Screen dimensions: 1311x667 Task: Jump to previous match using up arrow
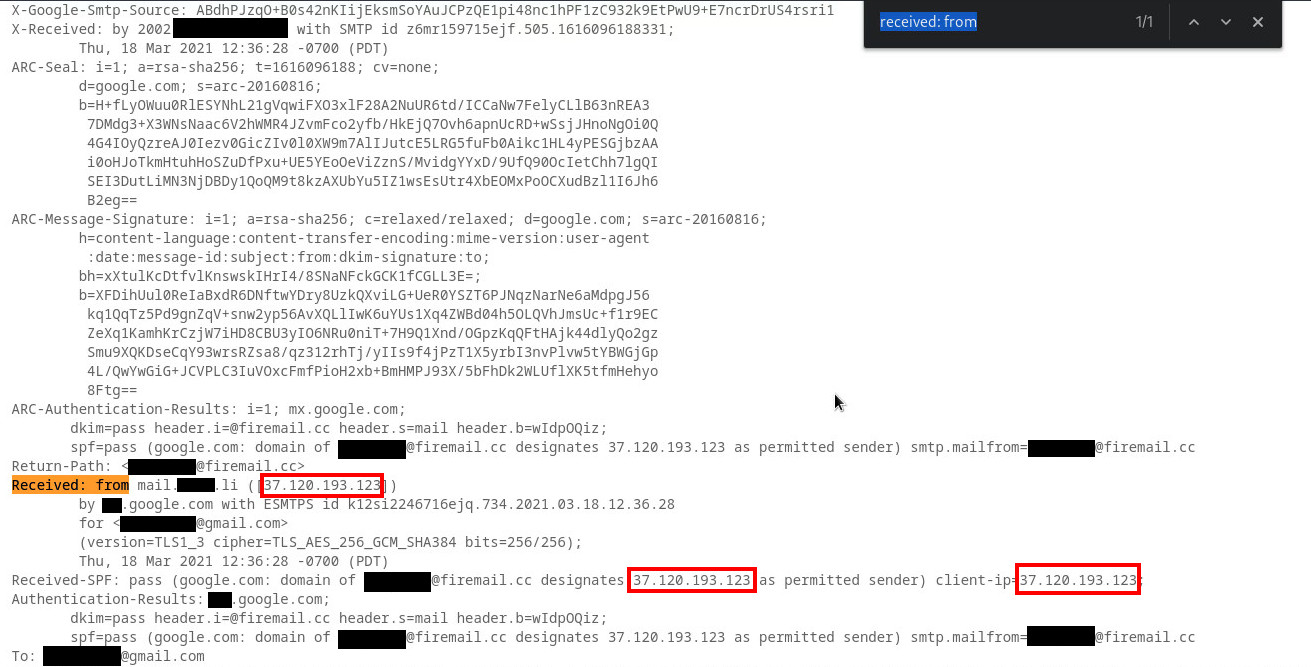(x=1193, y=22)
